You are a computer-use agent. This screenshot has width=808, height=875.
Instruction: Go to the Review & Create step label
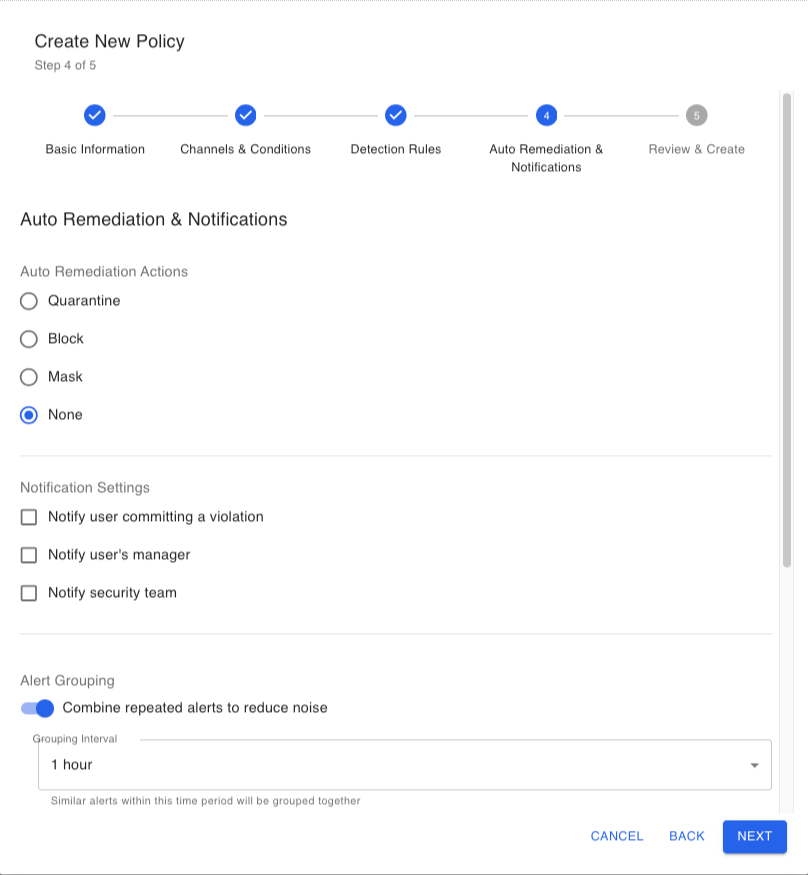[x=696, y=149]
